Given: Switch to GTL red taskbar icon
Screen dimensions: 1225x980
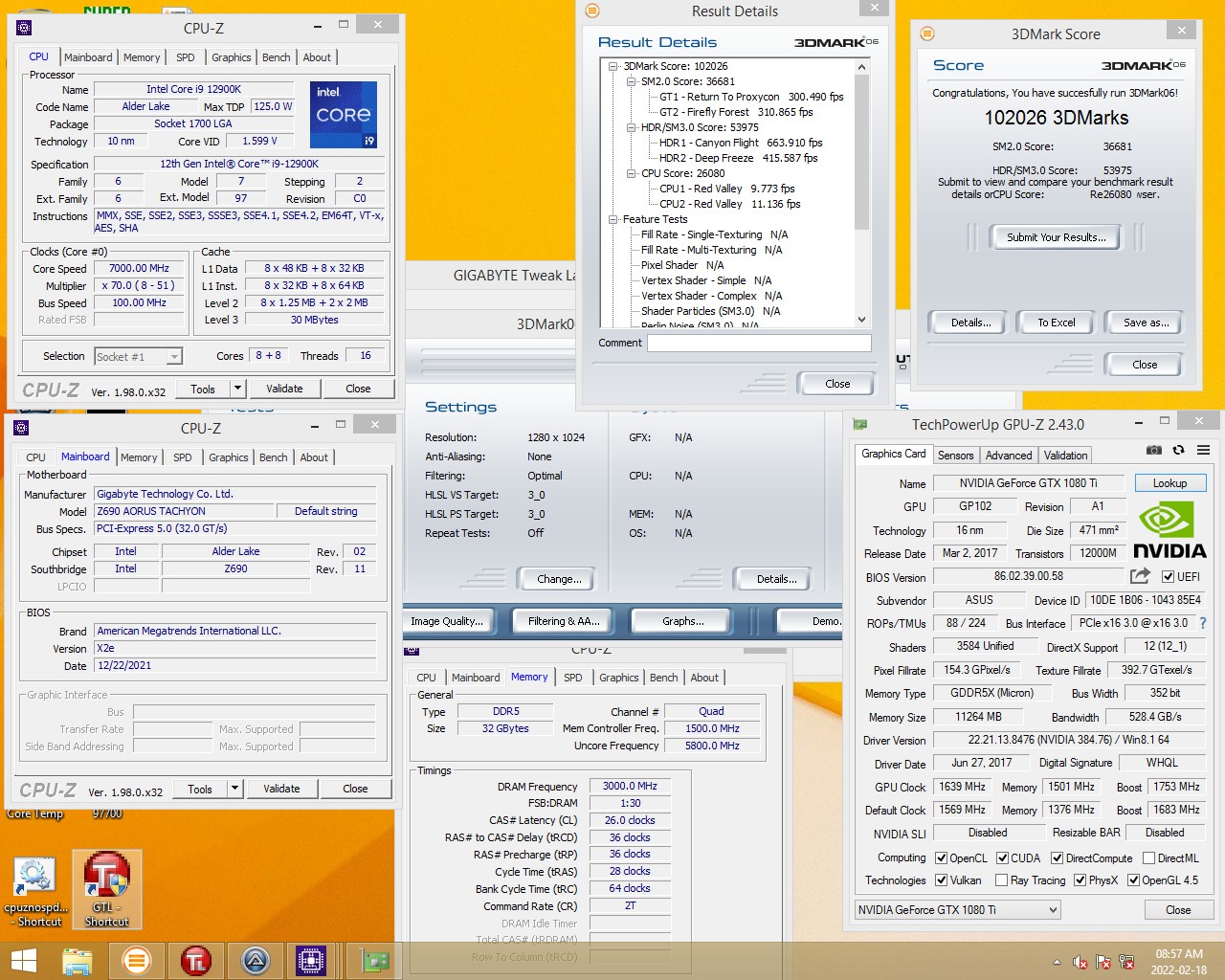Looking at the screenshot, I should 196,960.
